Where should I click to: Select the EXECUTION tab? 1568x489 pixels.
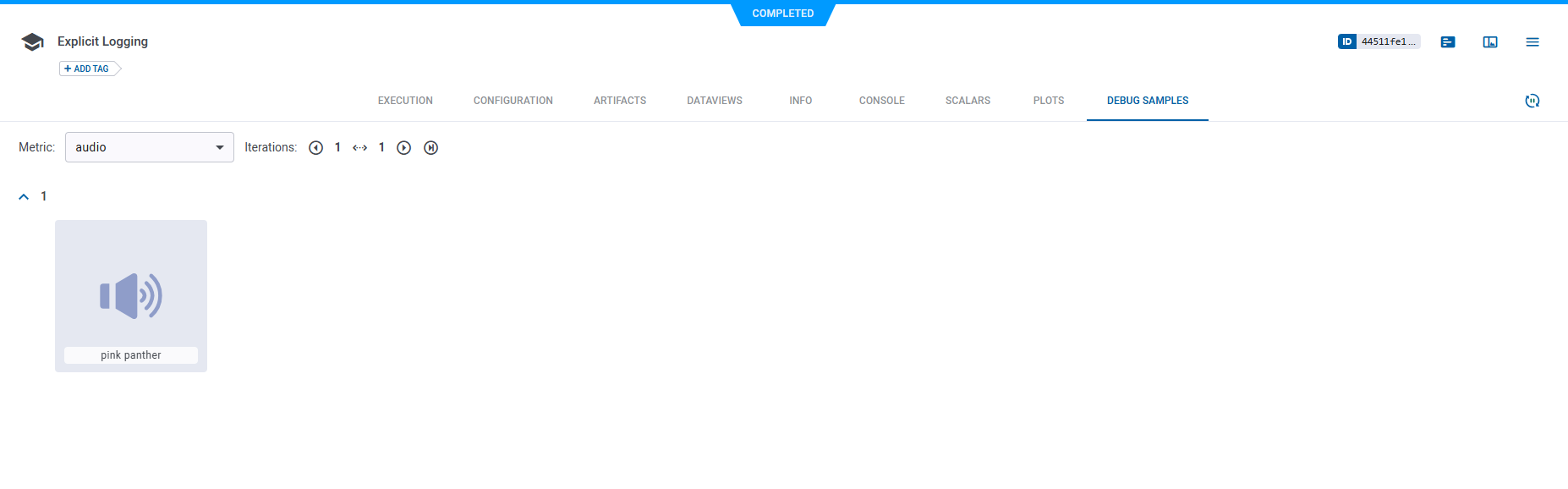click(405, 101)
